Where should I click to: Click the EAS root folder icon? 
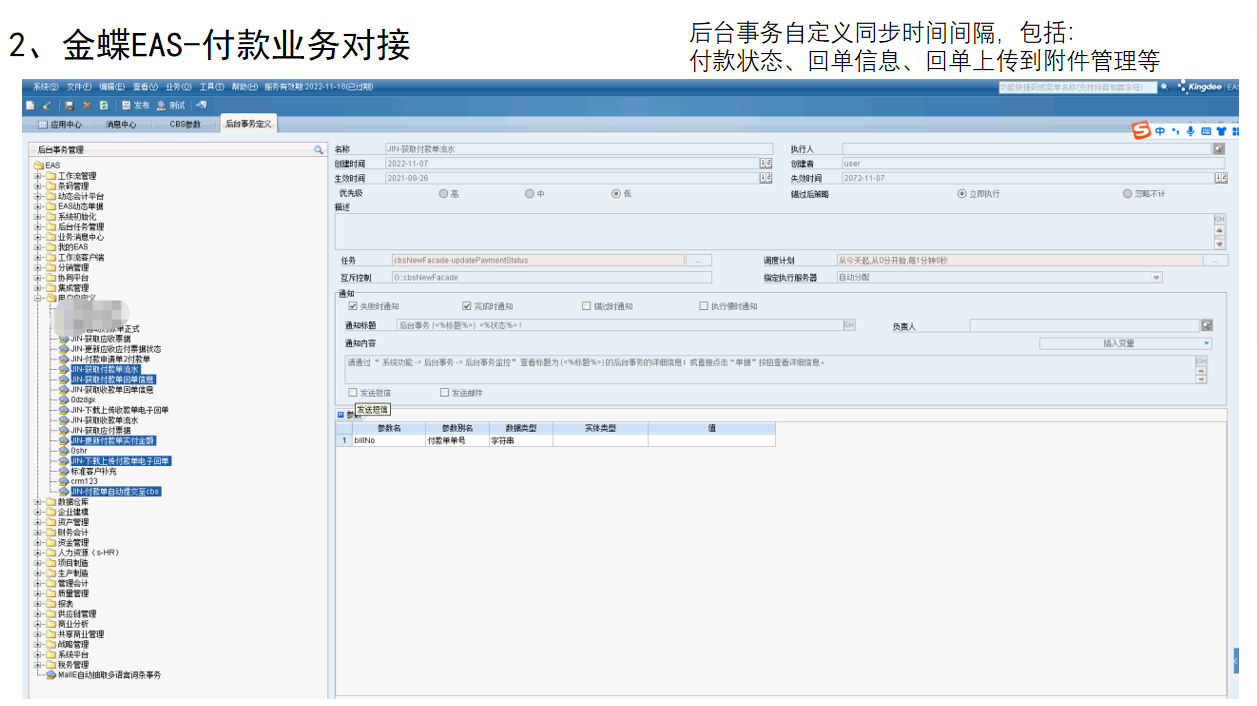point(38,166)
